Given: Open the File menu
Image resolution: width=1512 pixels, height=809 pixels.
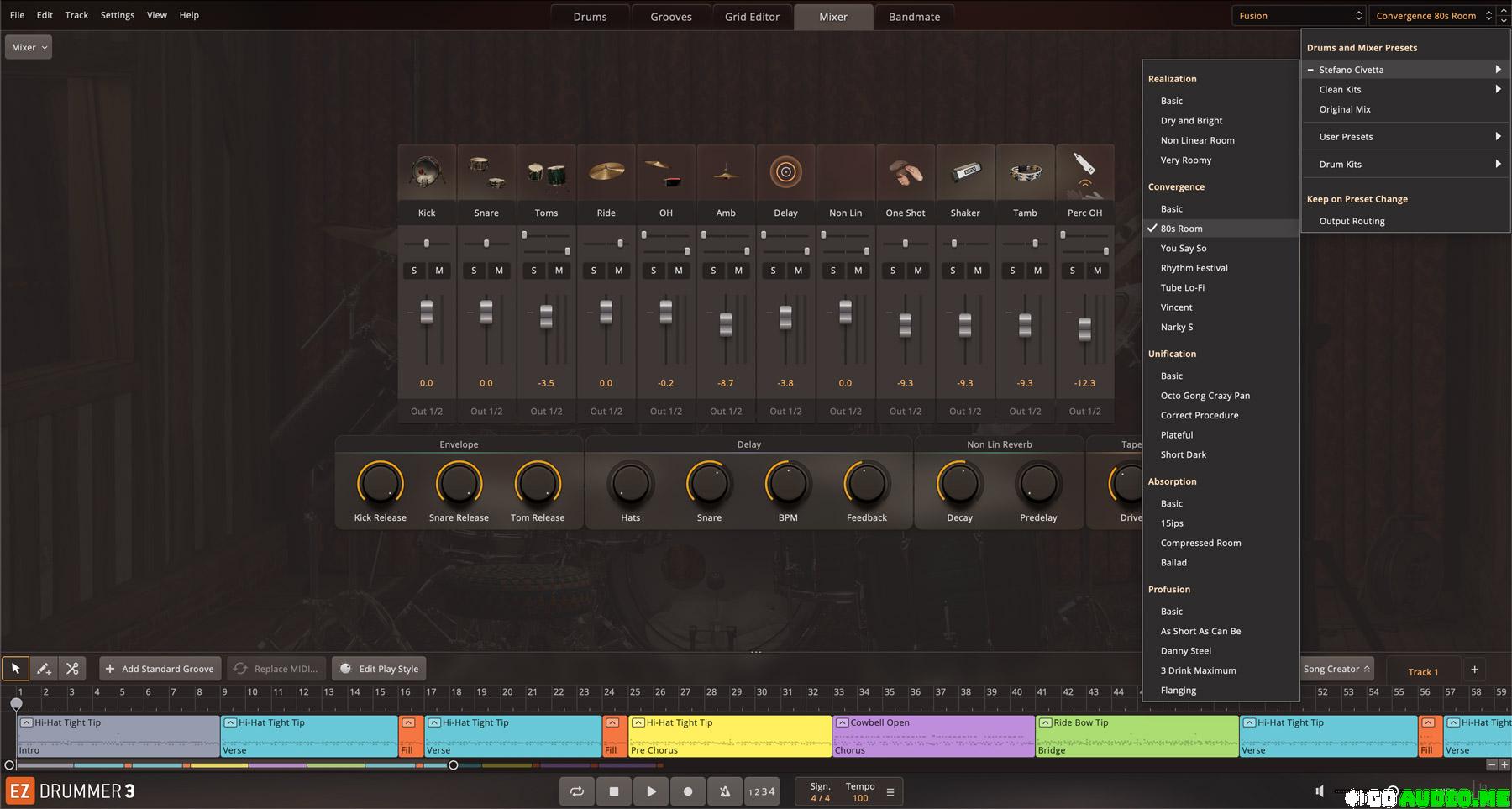Looking at the screenshot, I should click(17, 15).
